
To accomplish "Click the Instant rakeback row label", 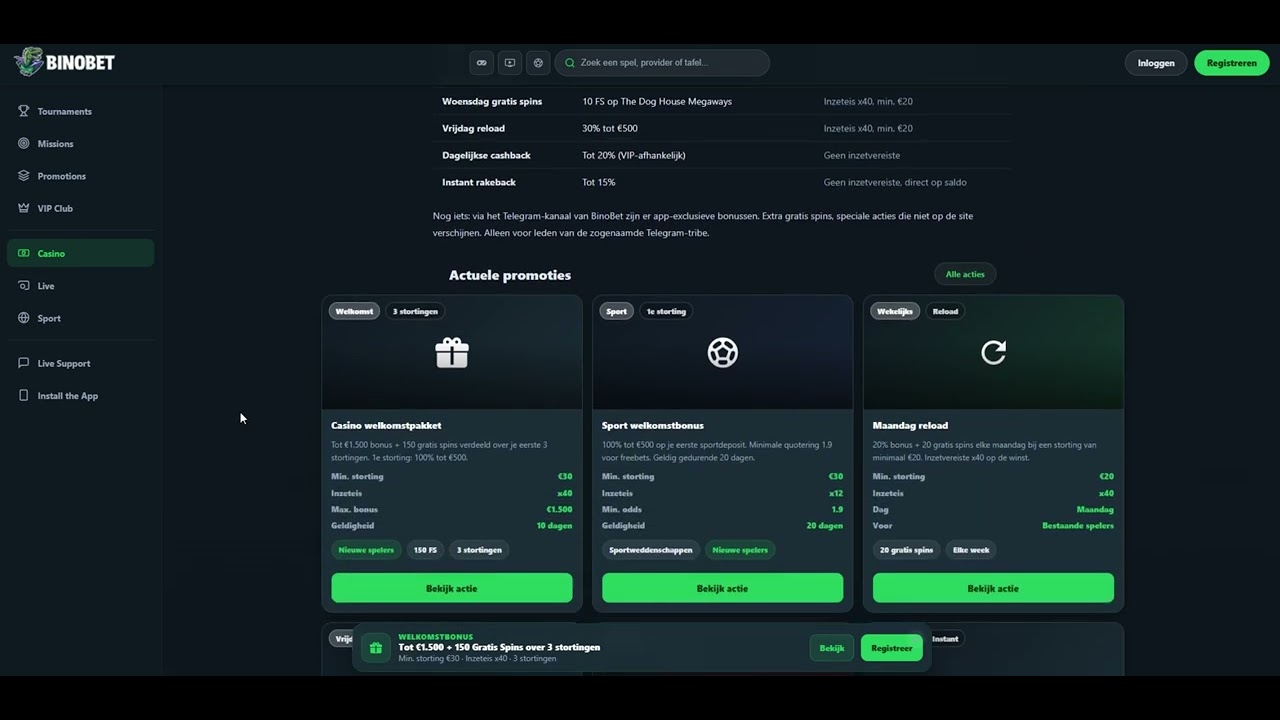I will tap(479, 182).
